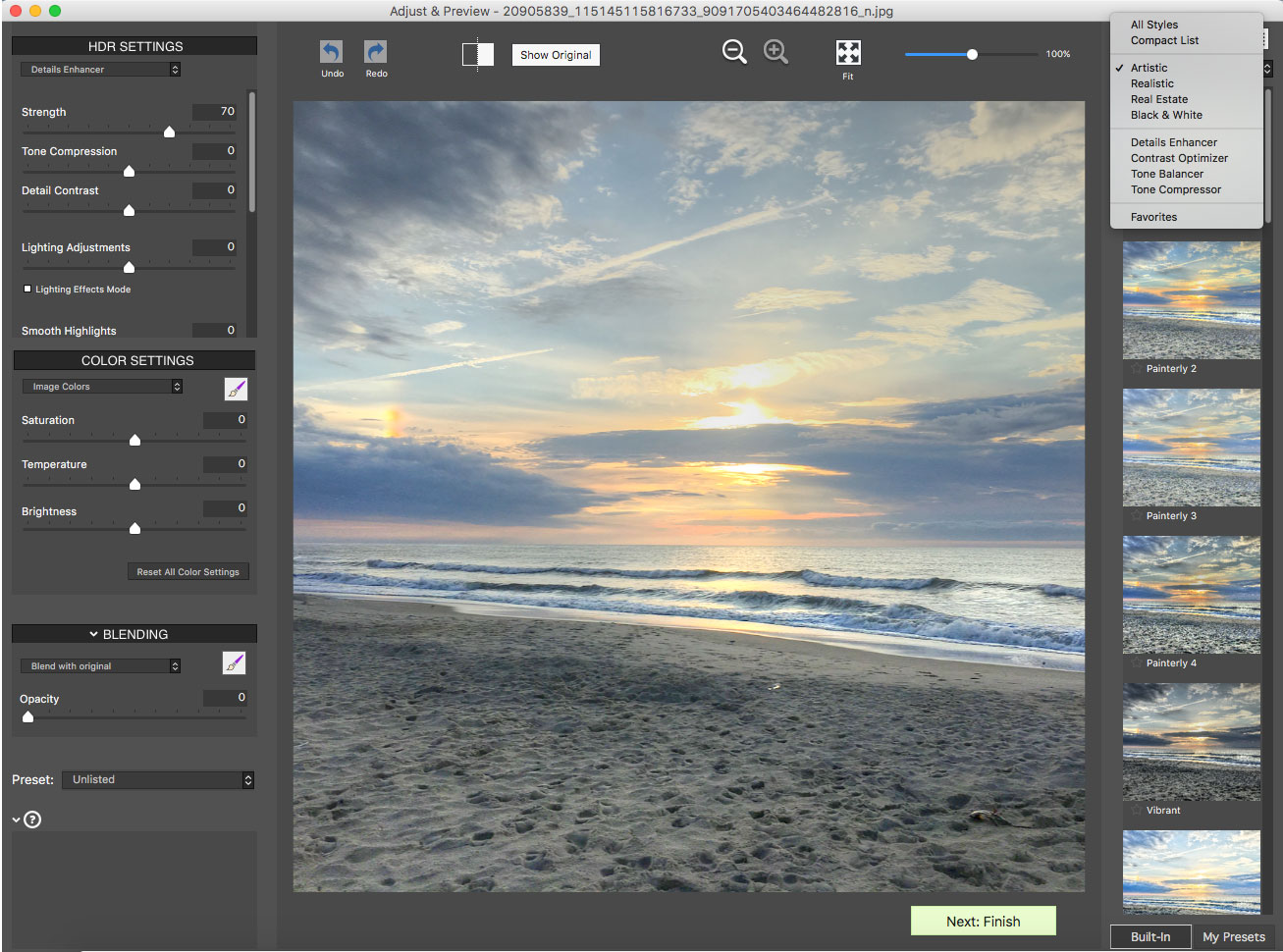Filter presets by Contrast Optimizer
Image resolution: width=1283 pixels, height=952 pixels.
[x=1179, y=158]
